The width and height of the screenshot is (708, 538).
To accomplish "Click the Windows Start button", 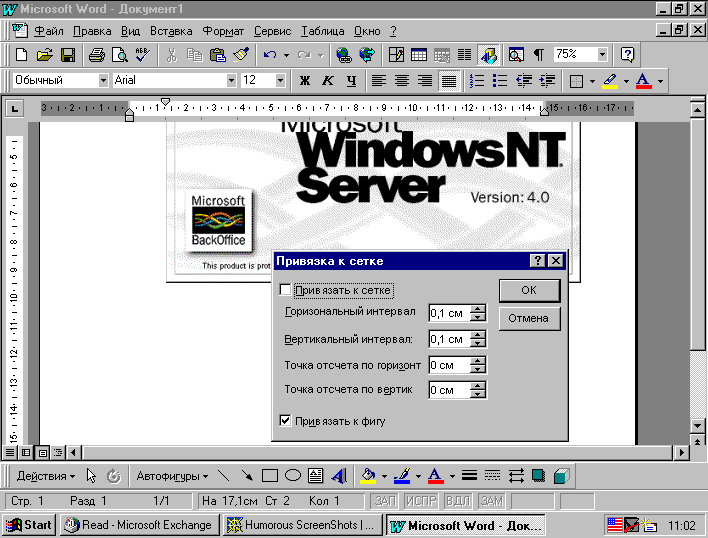I will [28, 525].
